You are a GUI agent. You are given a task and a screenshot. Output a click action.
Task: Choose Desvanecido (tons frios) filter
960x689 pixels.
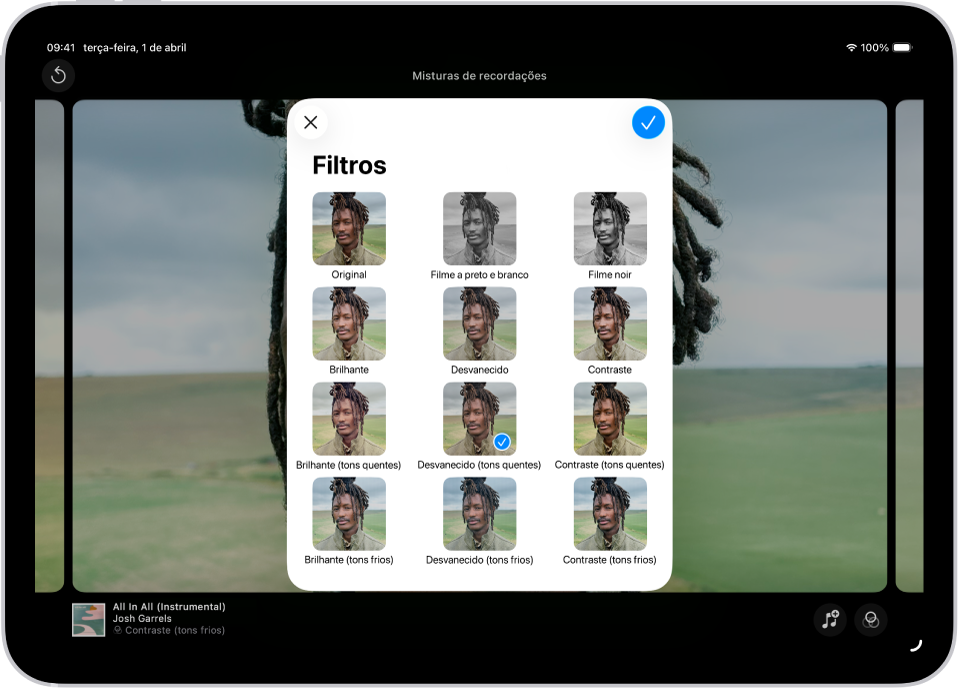pos(479,513)
